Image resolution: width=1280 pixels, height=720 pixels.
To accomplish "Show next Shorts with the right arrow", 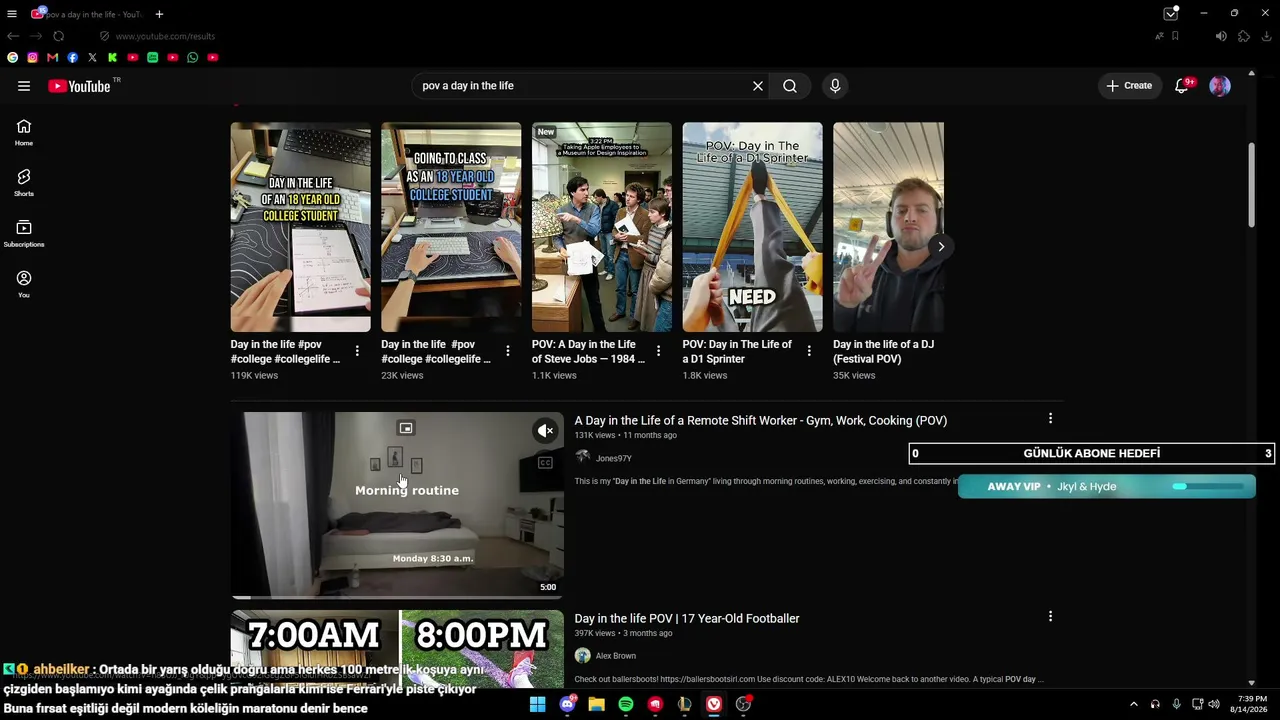I will (941, 246).
